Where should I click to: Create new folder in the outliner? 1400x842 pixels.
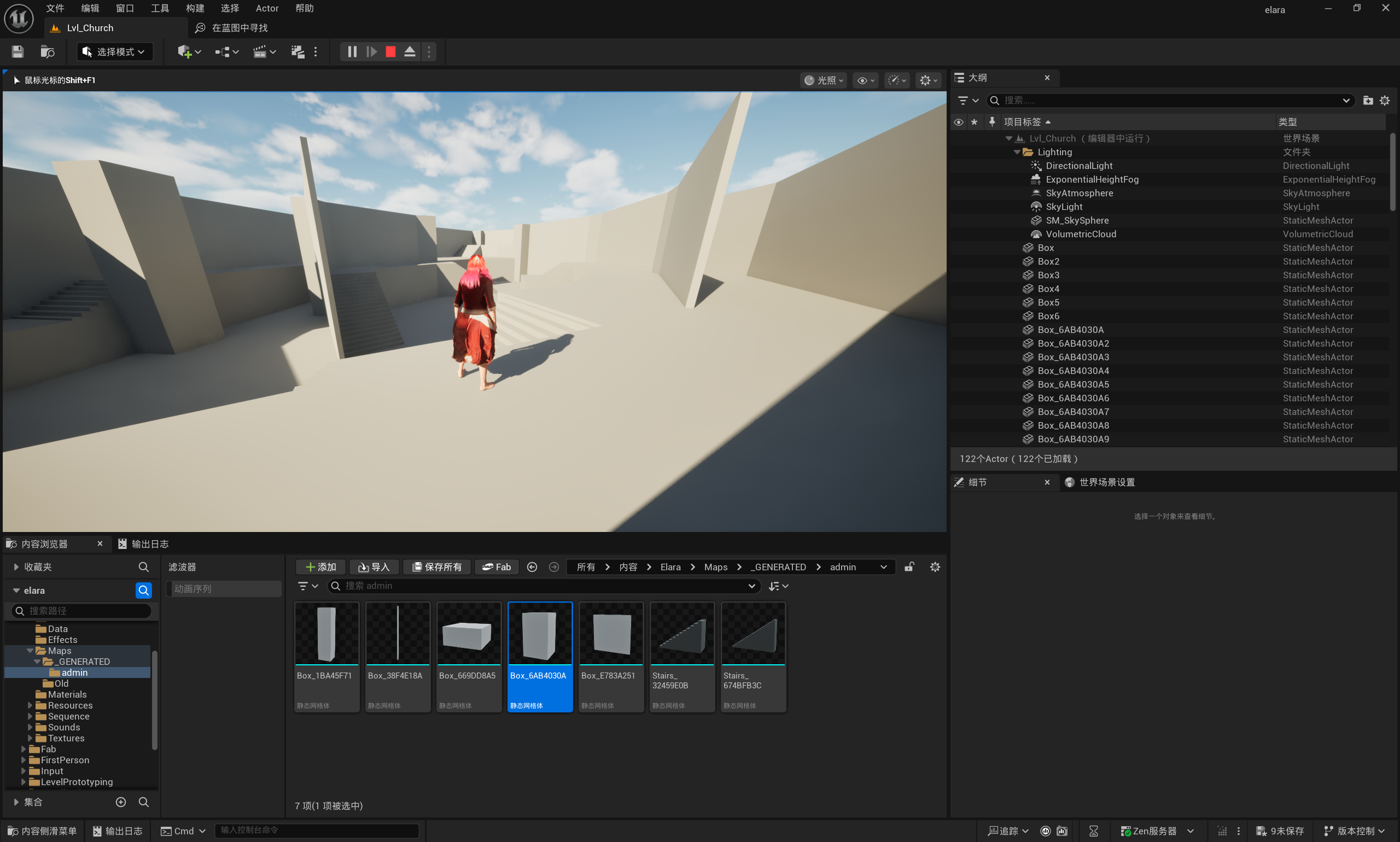pos(1368,101)
